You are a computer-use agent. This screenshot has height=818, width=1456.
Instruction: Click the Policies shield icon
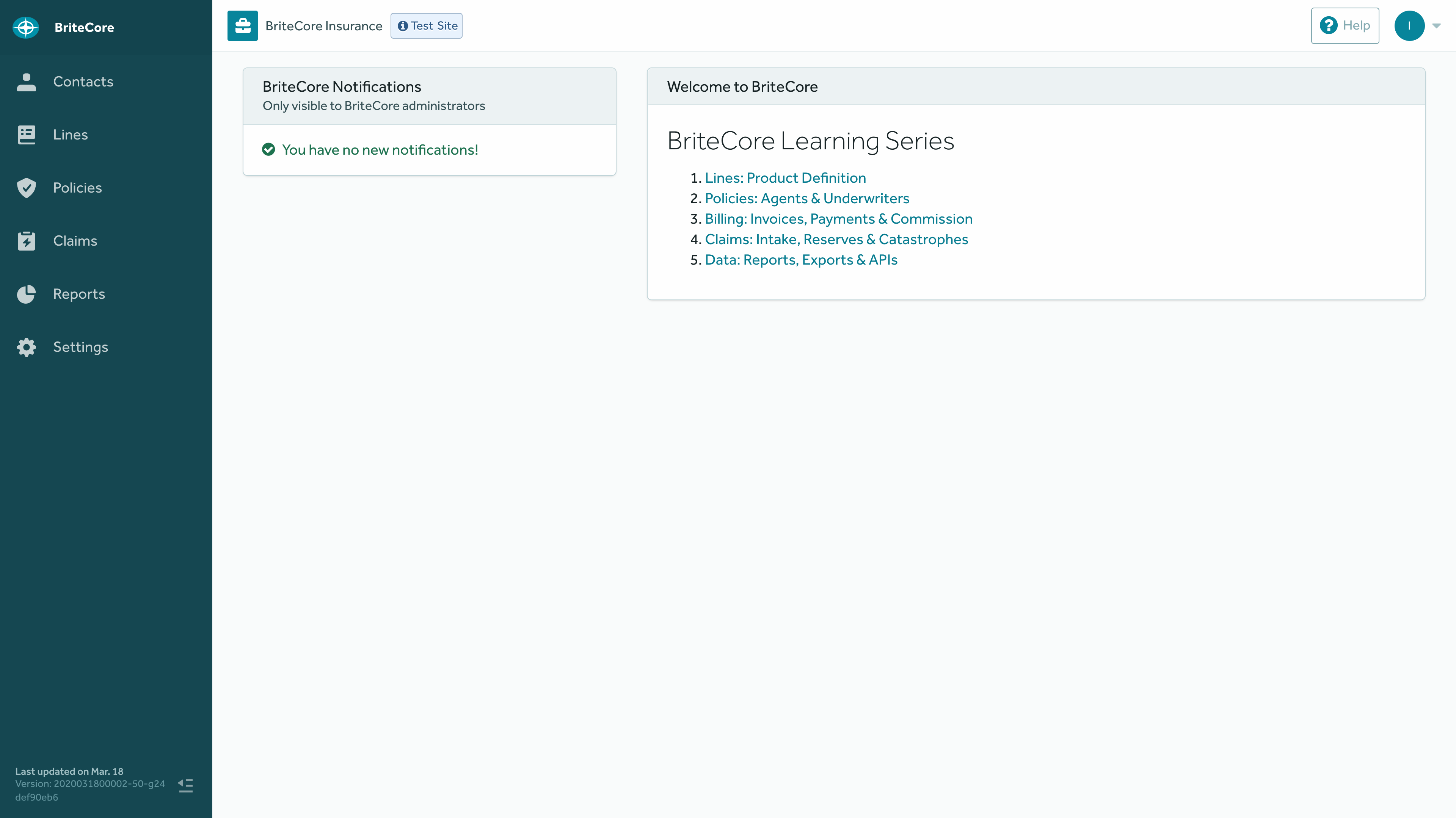(x=26, y=188)
